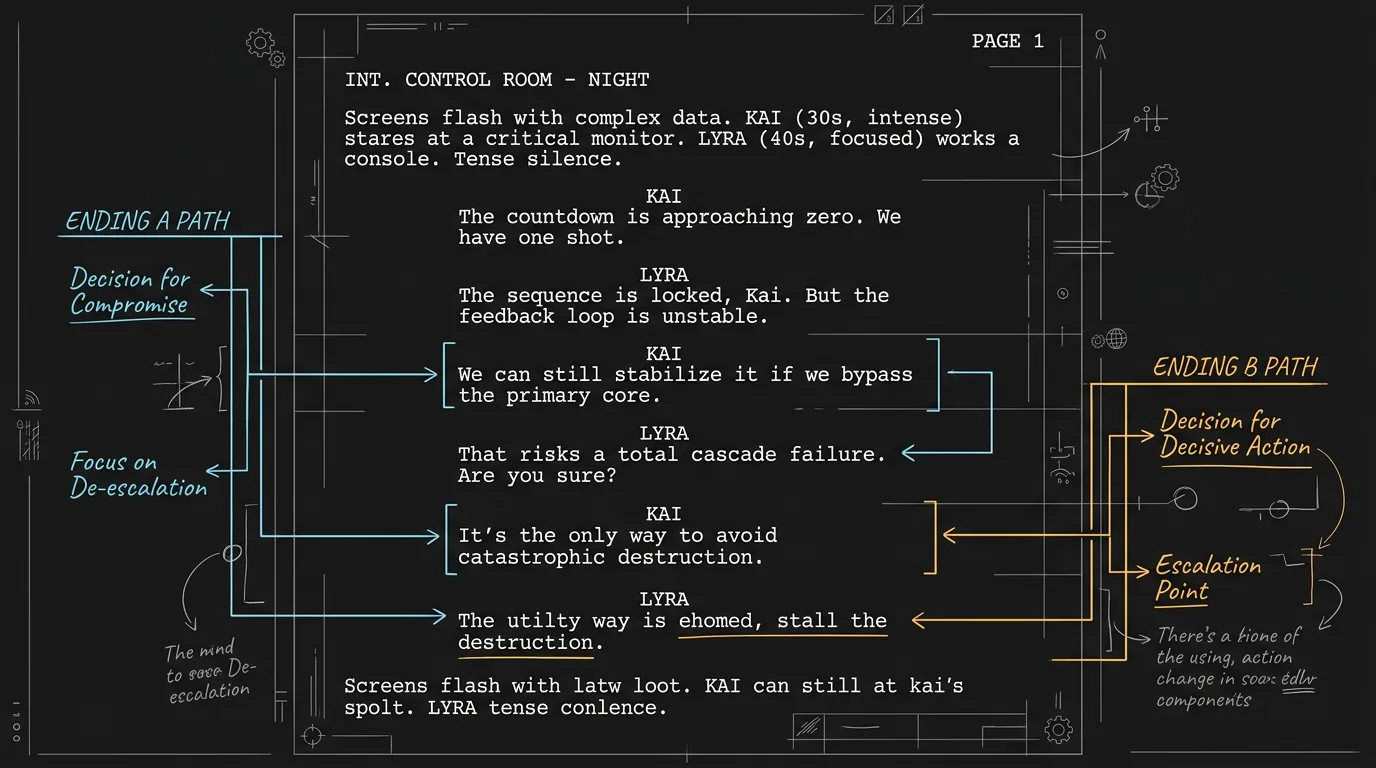
Task: Click the line 'spolt. LYRA tense conlence.'
Action: click(505, 708)
